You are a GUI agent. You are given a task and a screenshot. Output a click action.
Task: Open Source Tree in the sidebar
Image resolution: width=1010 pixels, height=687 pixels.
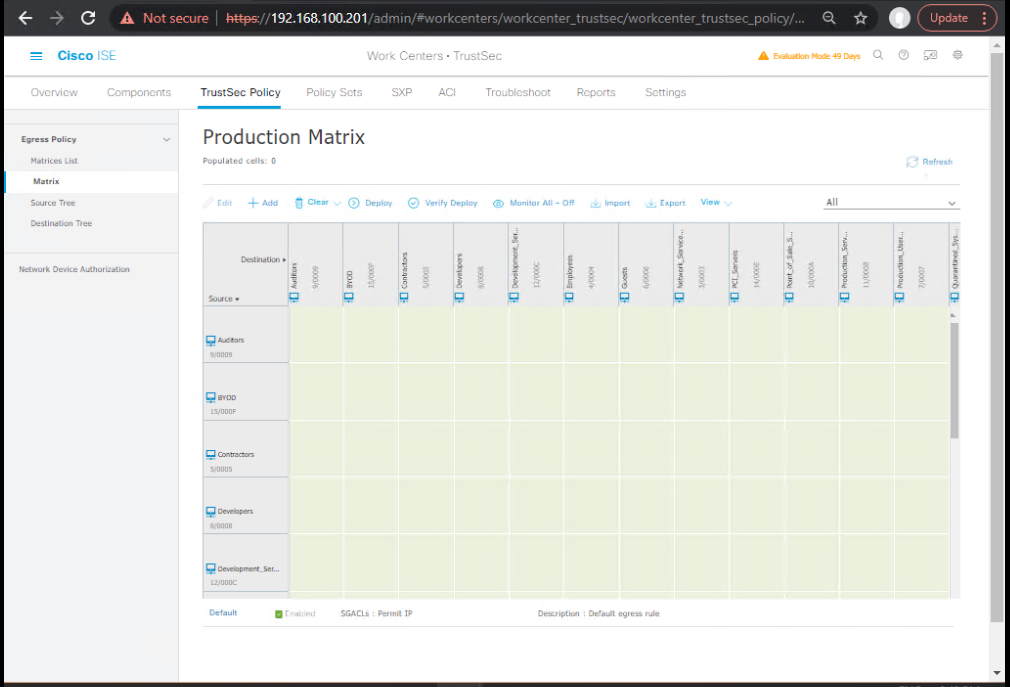click(53, 203)
